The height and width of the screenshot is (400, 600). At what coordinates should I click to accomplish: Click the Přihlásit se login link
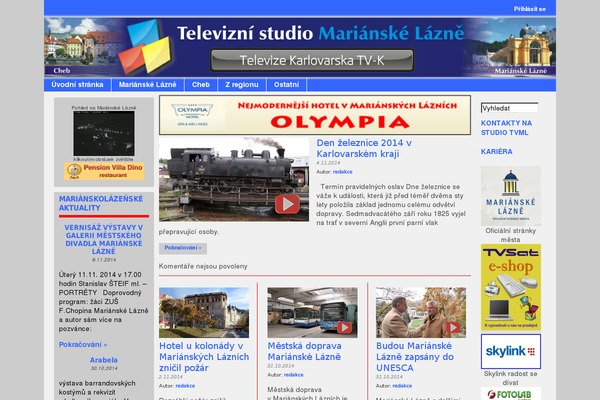click(x=530, y=9)
